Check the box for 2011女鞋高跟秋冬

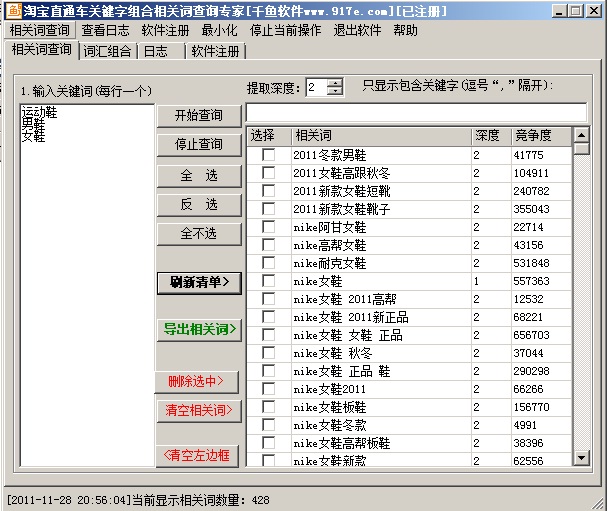pos(268,173)
